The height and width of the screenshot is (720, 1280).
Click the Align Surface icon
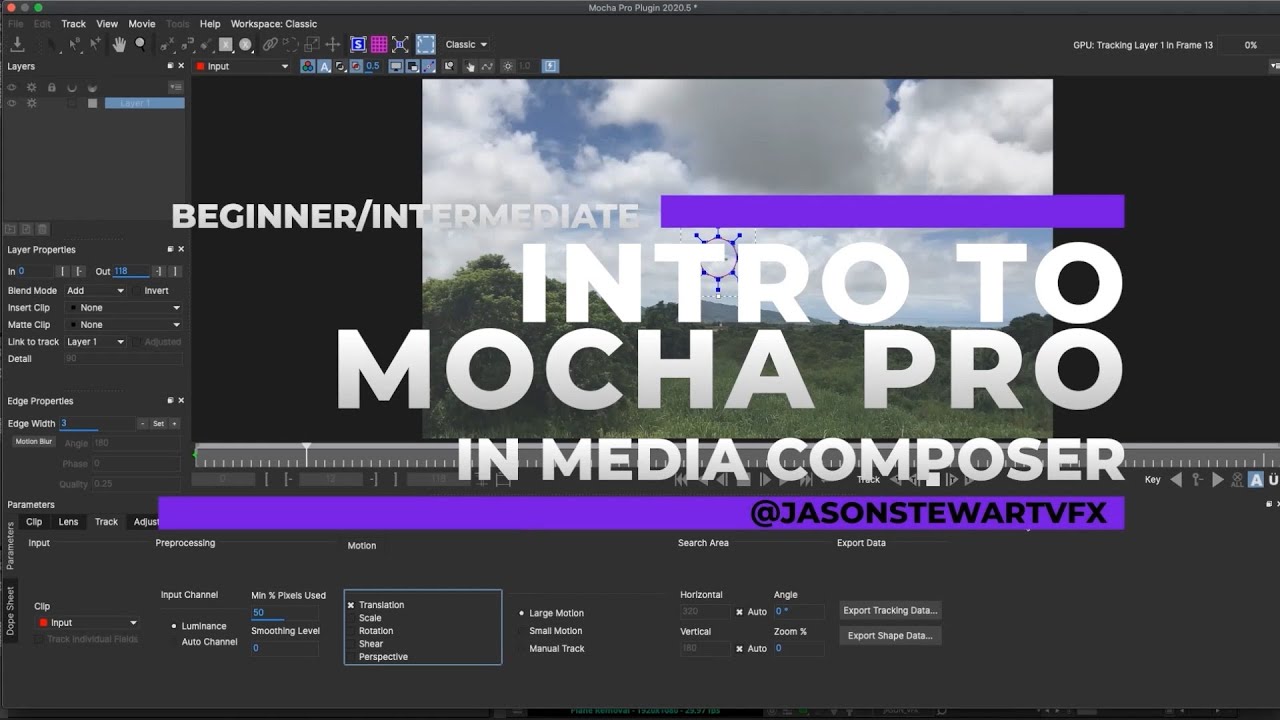tap(401, 44)
